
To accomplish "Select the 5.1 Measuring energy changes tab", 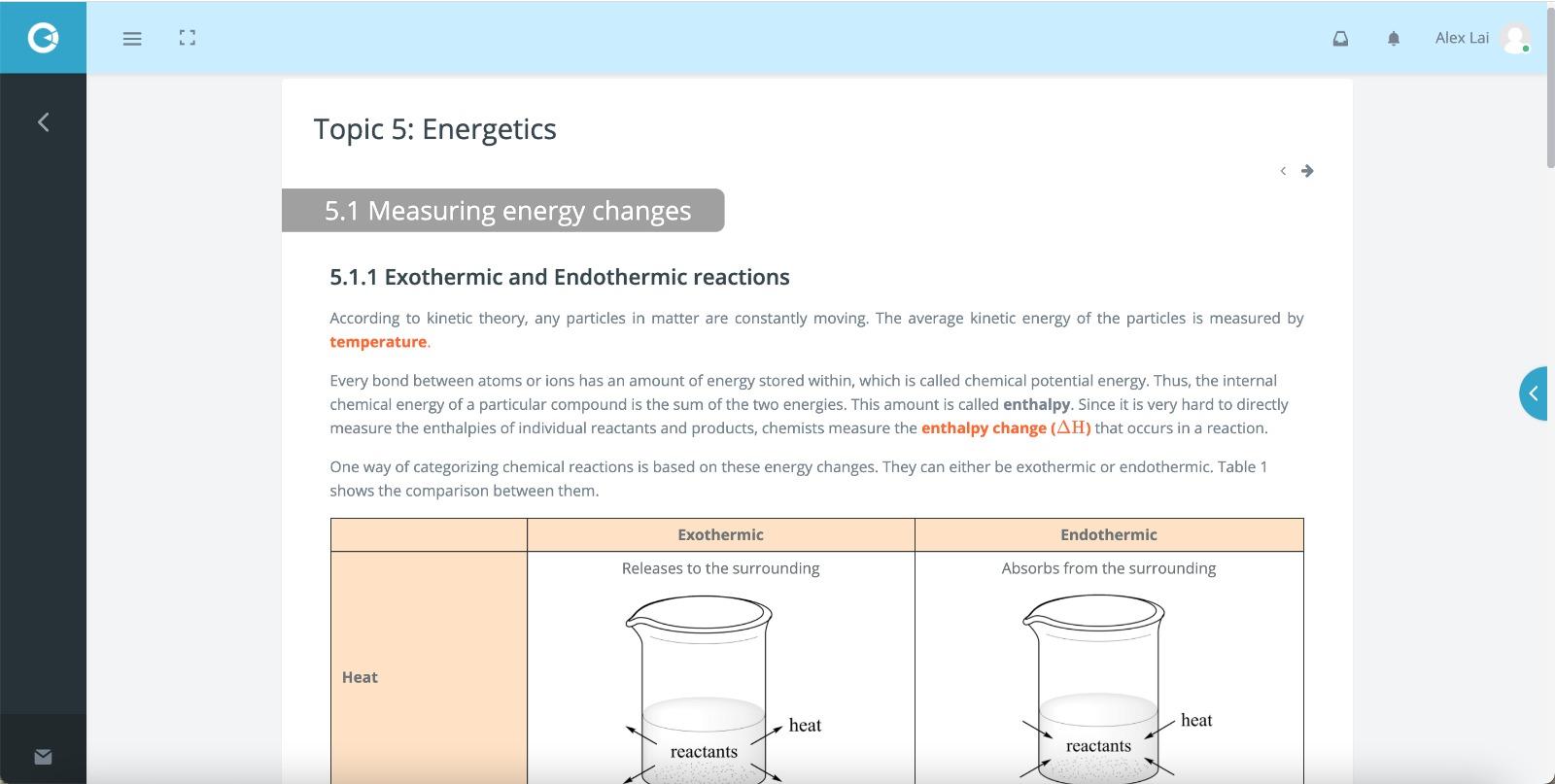I will [x=503, y=211].
